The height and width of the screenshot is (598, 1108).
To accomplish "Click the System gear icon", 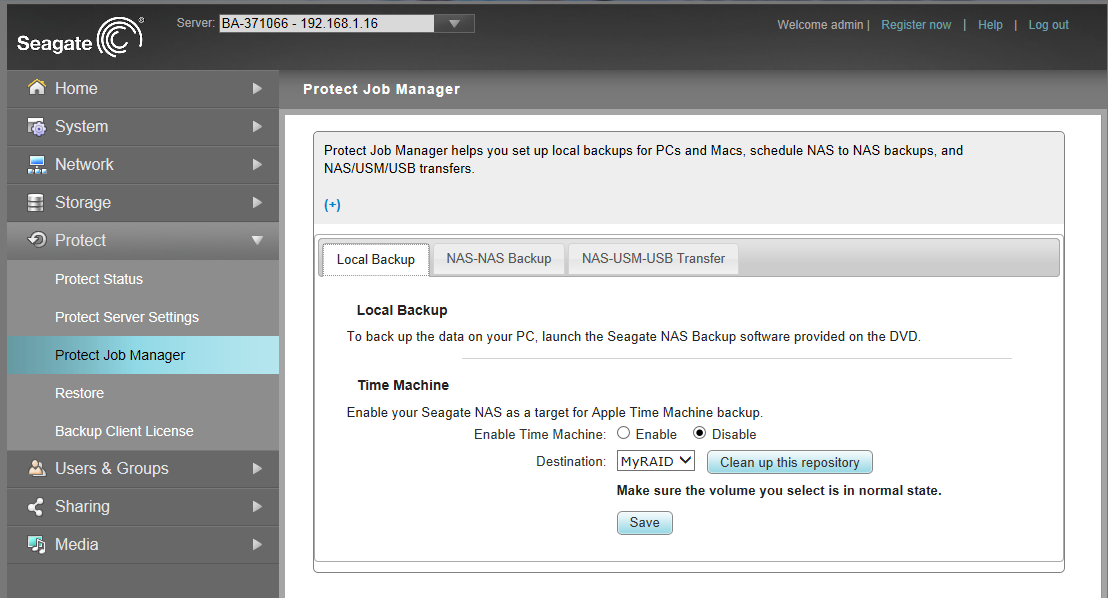I will tap(37, 127).
